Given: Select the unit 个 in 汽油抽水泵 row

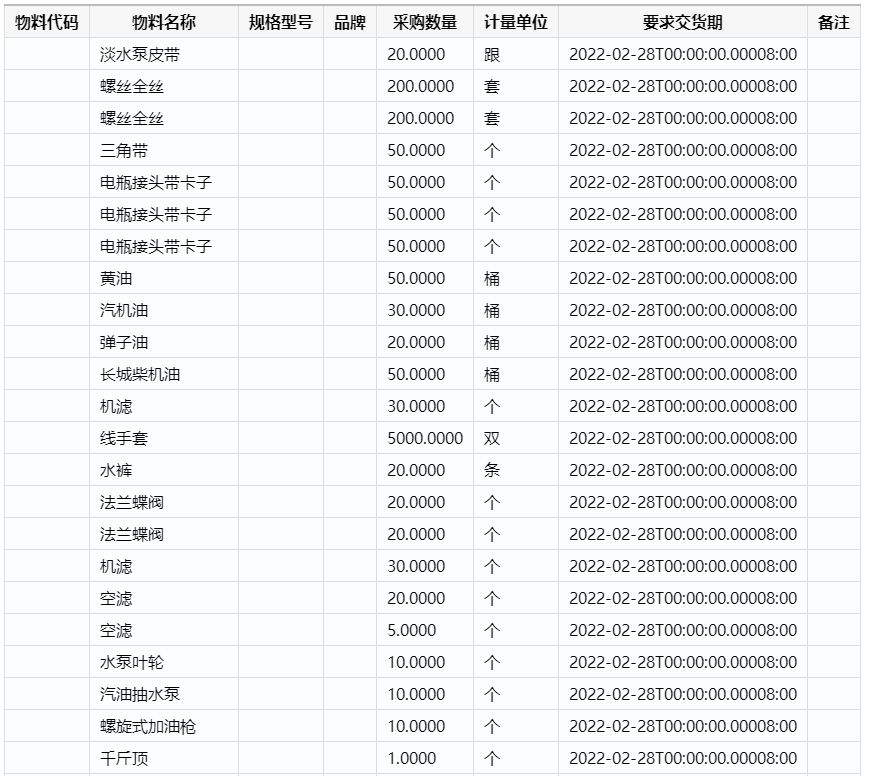Looking at the screenshot, I should 516,695.
